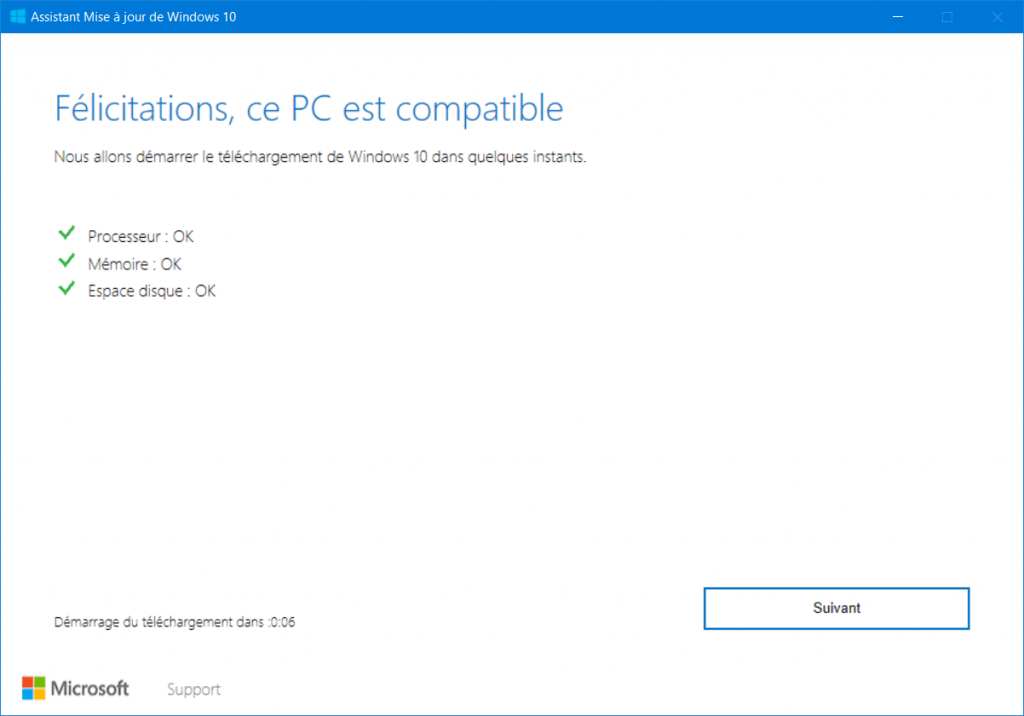Click the disabled maximize window button
1024x716 pixels.
click(x=947, y=16)
